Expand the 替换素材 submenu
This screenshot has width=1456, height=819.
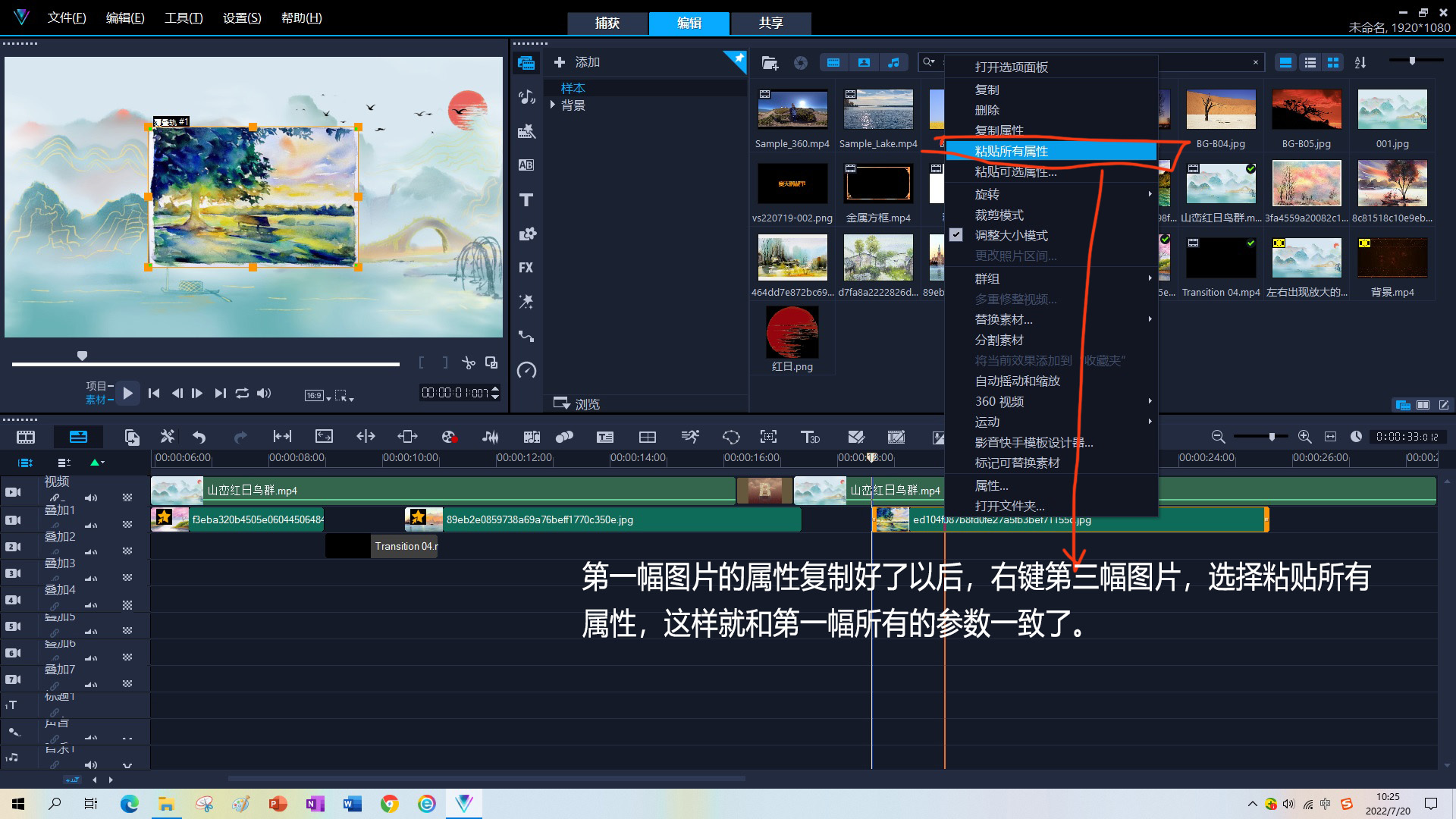(x=1051, y=320)
